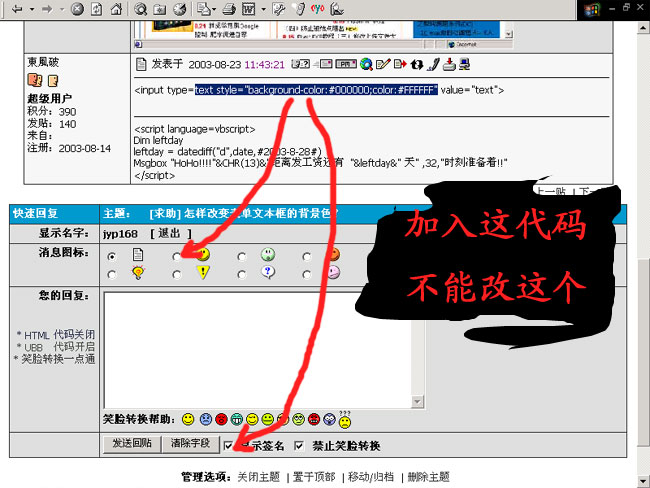Click the 清除字段 reset button
This screenshot has height=488, width=650.
pos(189,444)
